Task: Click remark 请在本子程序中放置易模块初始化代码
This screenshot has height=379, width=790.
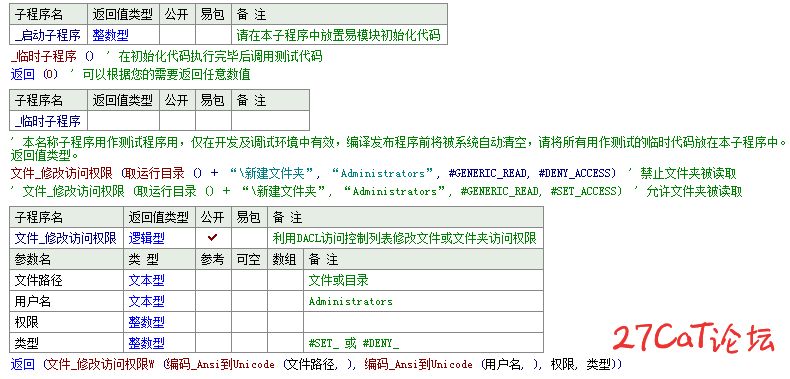Action: (x=339, y=35)
